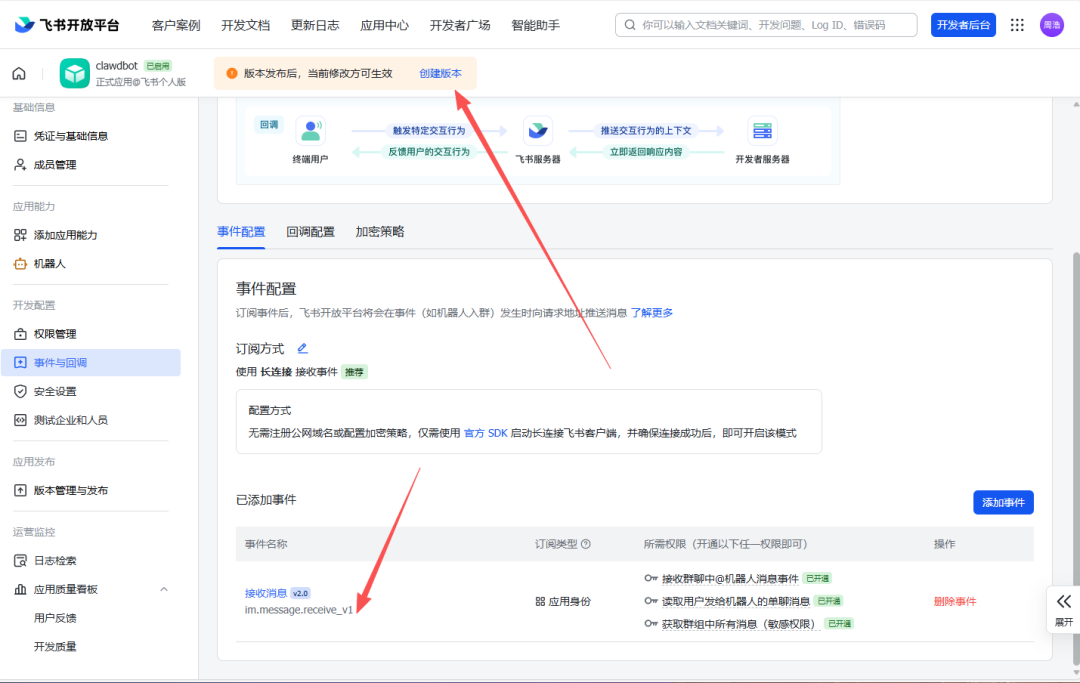Click the 删除事件 link
This screenshot has width=1080, height=683.
pos(955,601)
